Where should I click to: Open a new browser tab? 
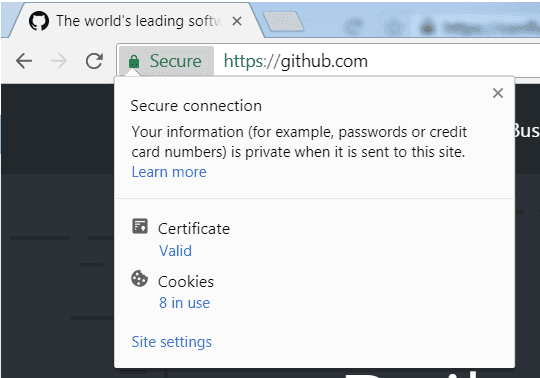283,21
